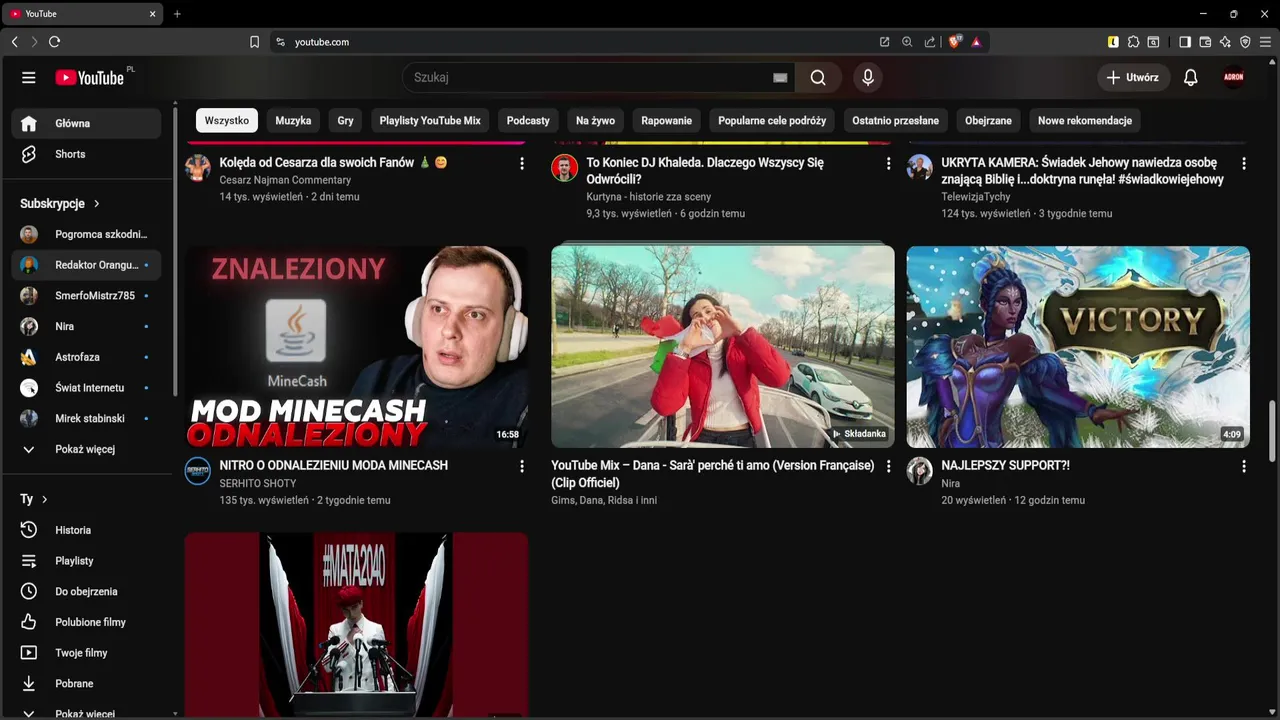Click Brave Rewards triangle icon

[x=976, y=42]
